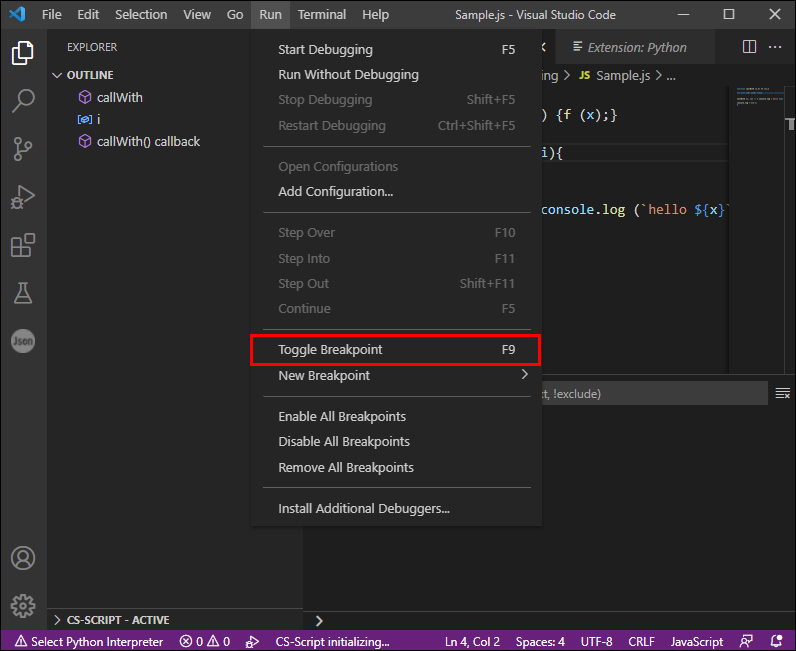The width and height of the screenshot is (796, 651).
Task: Open the Terminal menu
Action: pos(321,15)
